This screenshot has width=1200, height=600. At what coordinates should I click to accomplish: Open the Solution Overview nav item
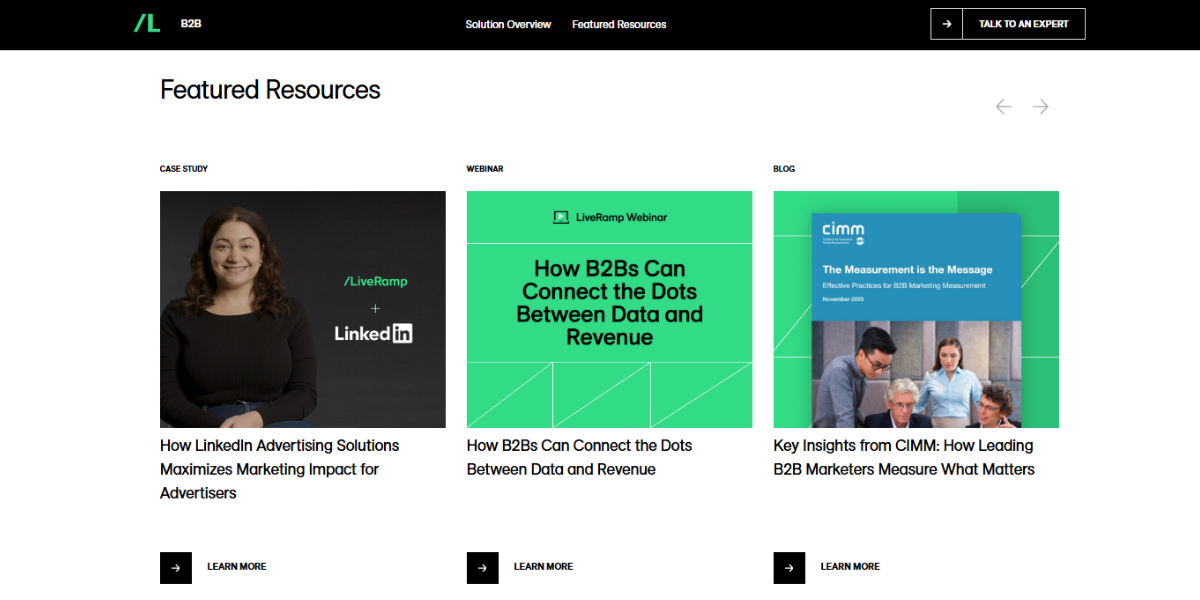pyautogui.click(x=508, y=24)
